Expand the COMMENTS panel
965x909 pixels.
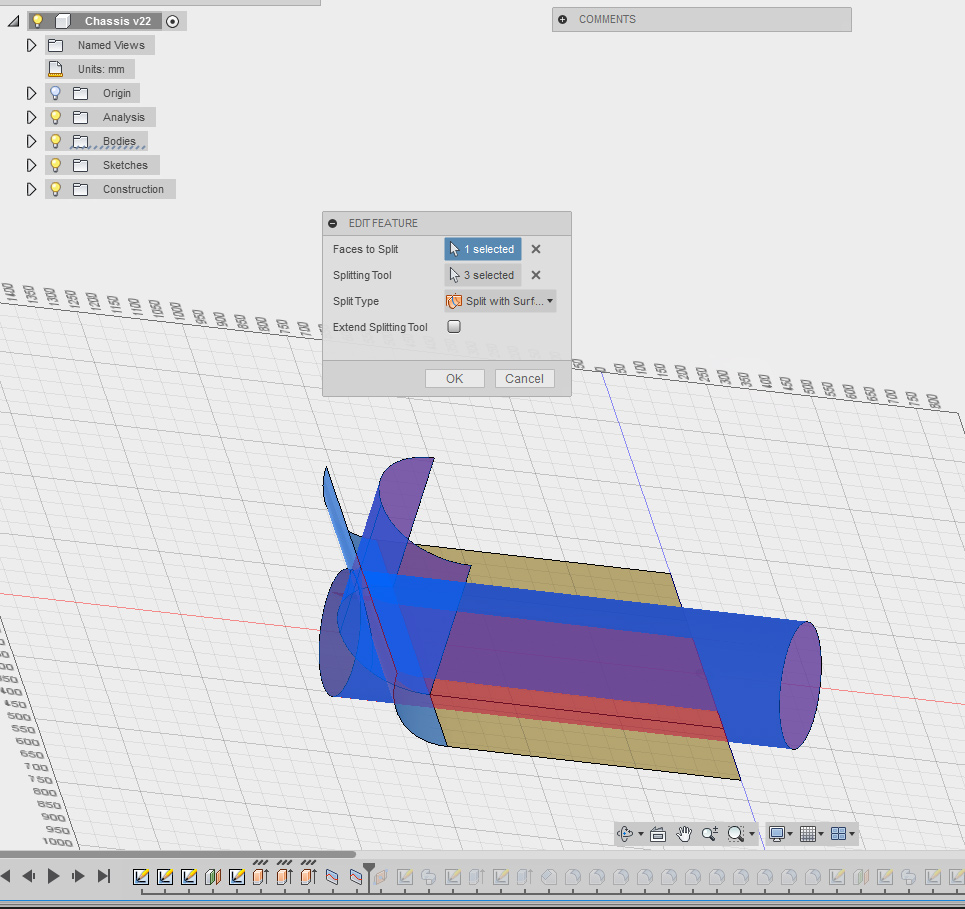[x=563, y=19]
